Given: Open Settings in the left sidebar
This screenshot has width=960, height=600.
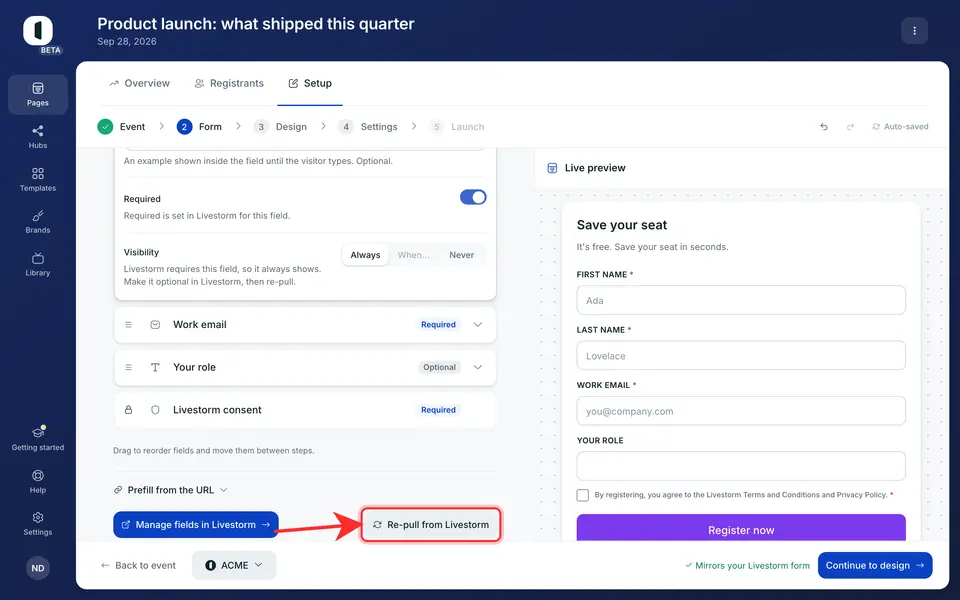Looking at the screenshot, I should pyautogui.click(x=38, y=523).
